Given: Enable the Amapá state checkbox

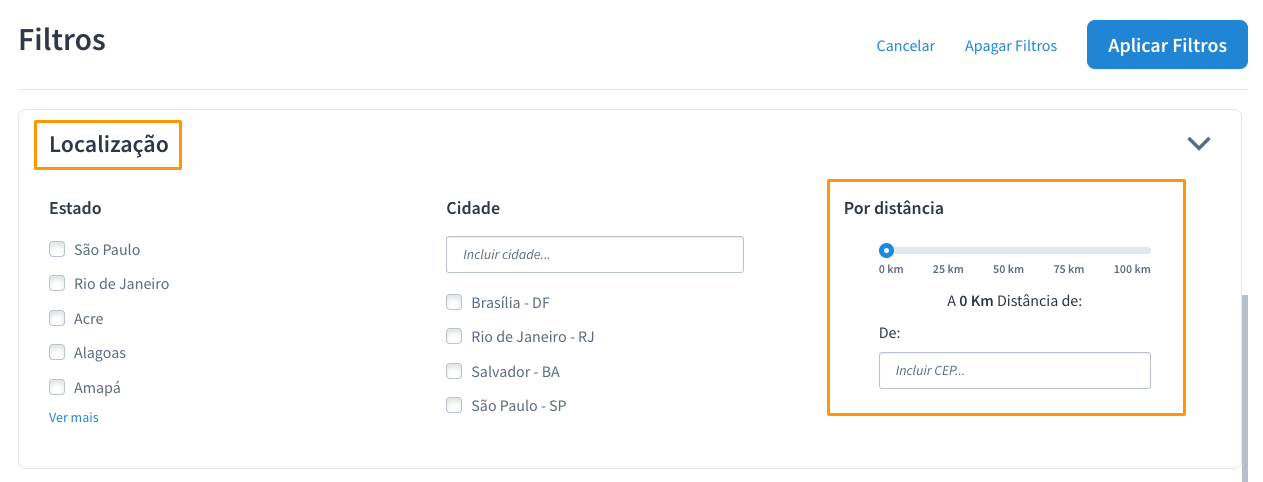Looking at the screenshot, I should [57, 387].
